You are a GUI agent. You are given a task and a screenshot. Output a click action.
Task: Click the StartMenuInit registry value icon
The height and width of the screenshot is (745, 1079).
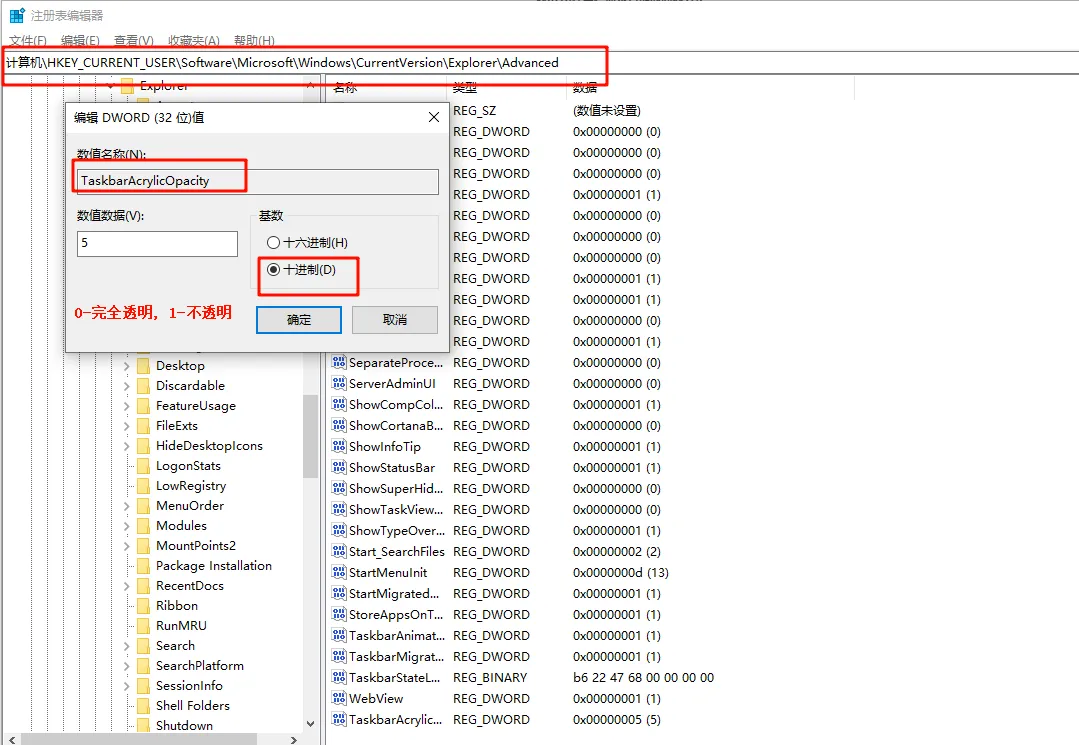pyautogui.click(x=338, y=572)
